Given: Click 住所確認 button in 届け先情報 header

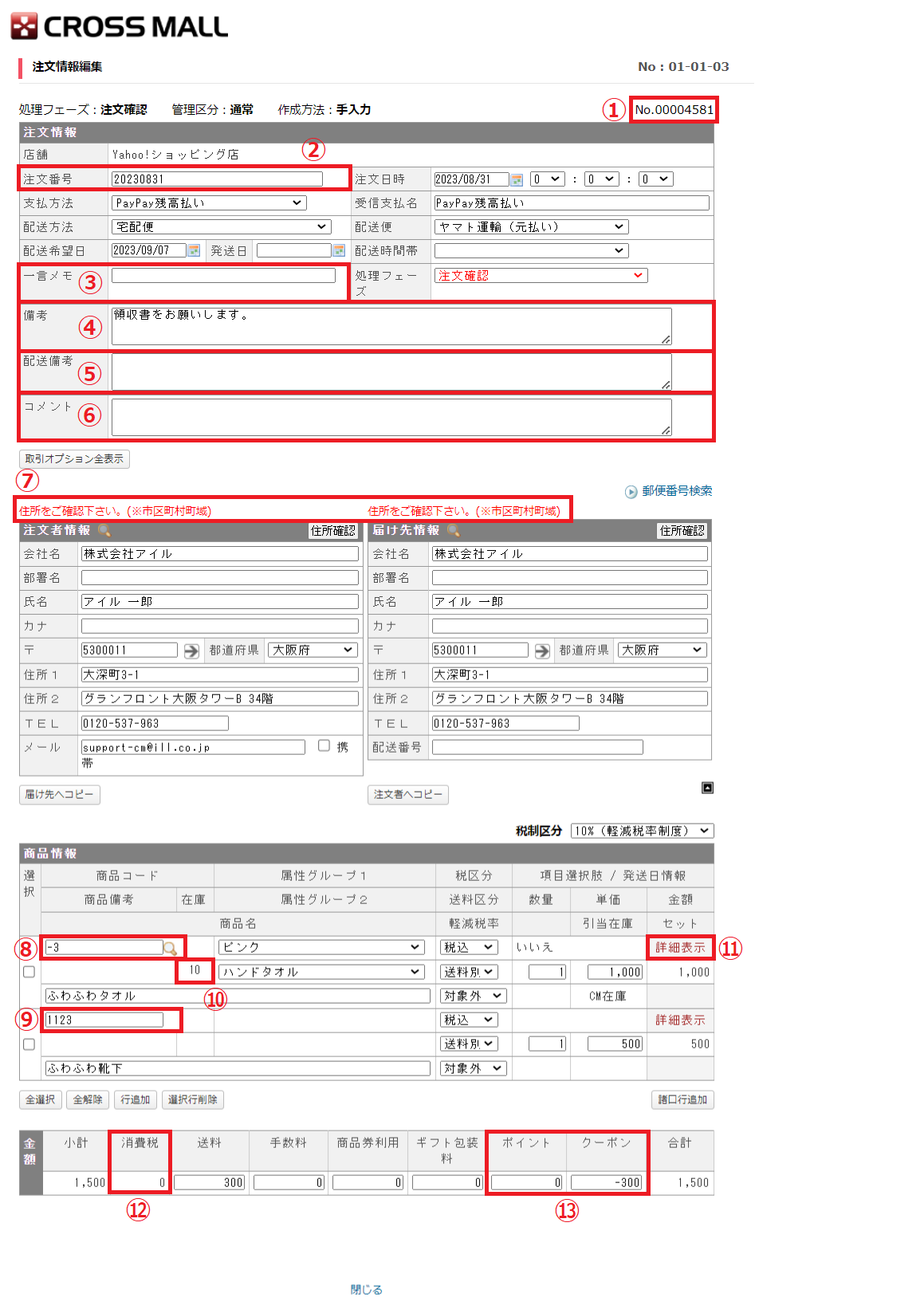Looking at the screenshot, I should pos(682,531).
